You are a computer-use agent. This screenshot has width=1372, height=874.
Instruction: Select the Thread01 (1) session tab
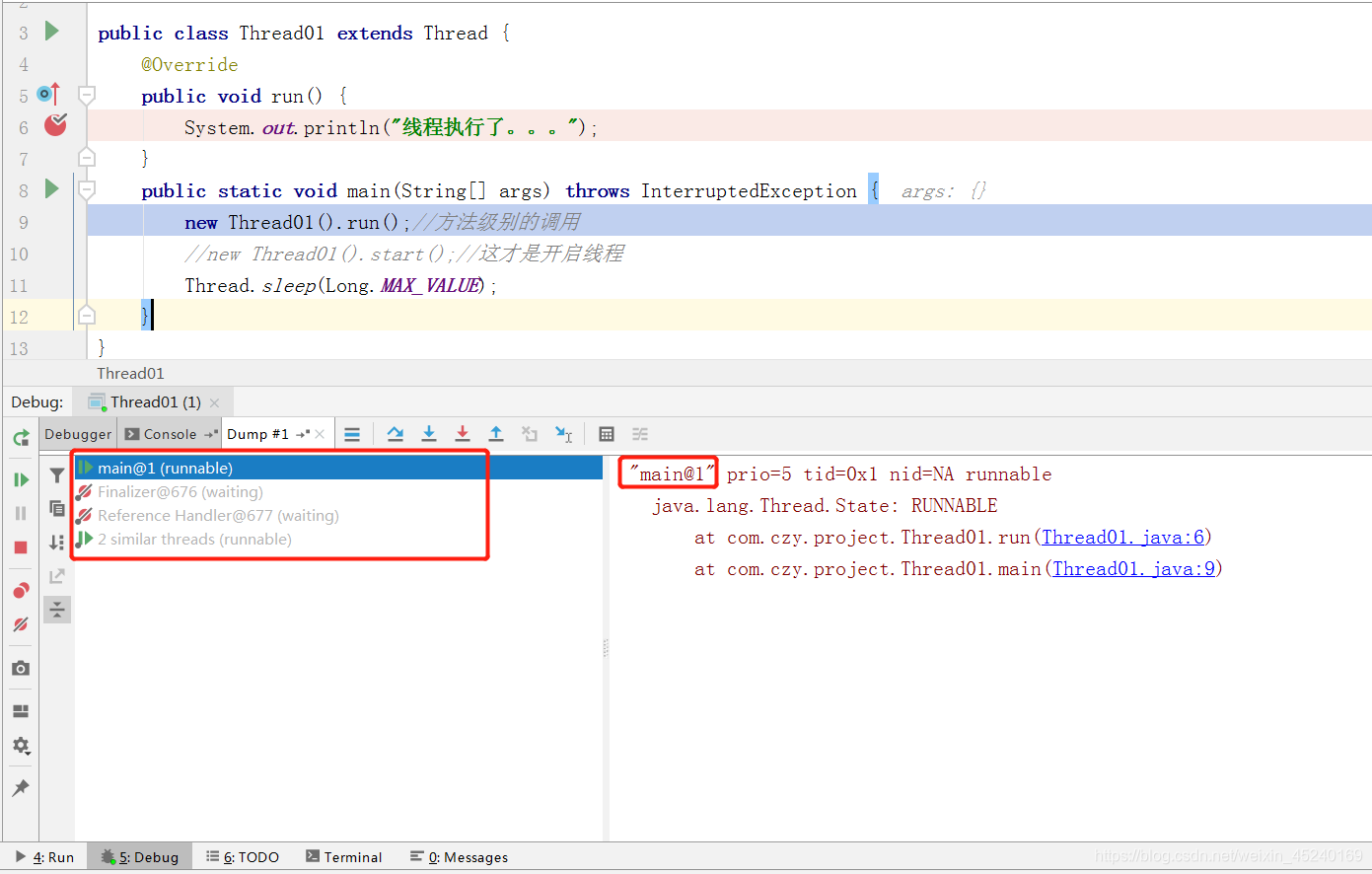155,401
